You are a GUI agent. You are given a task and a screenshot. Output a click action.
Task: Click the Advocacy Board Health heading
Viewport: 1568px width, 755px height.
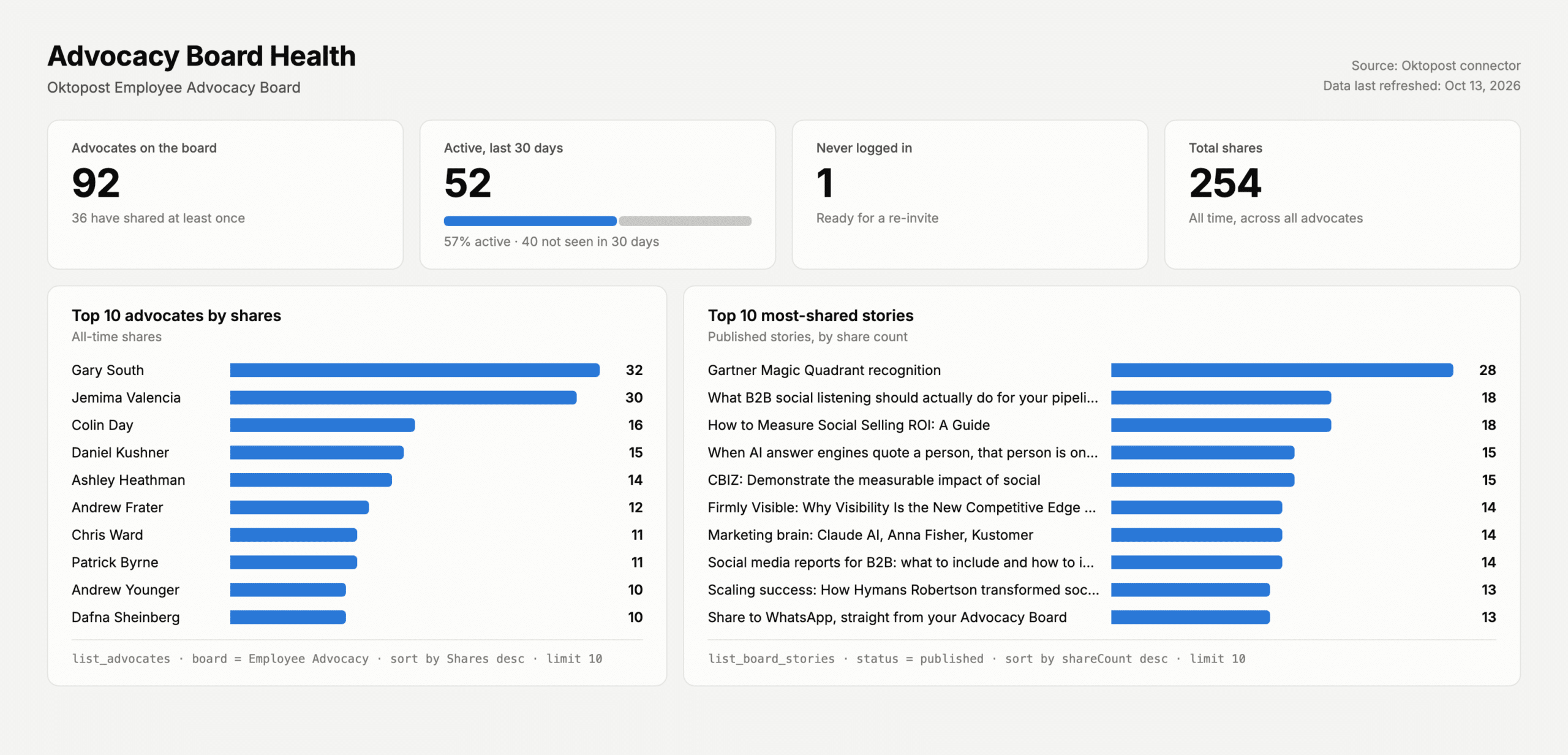[202, 56]
